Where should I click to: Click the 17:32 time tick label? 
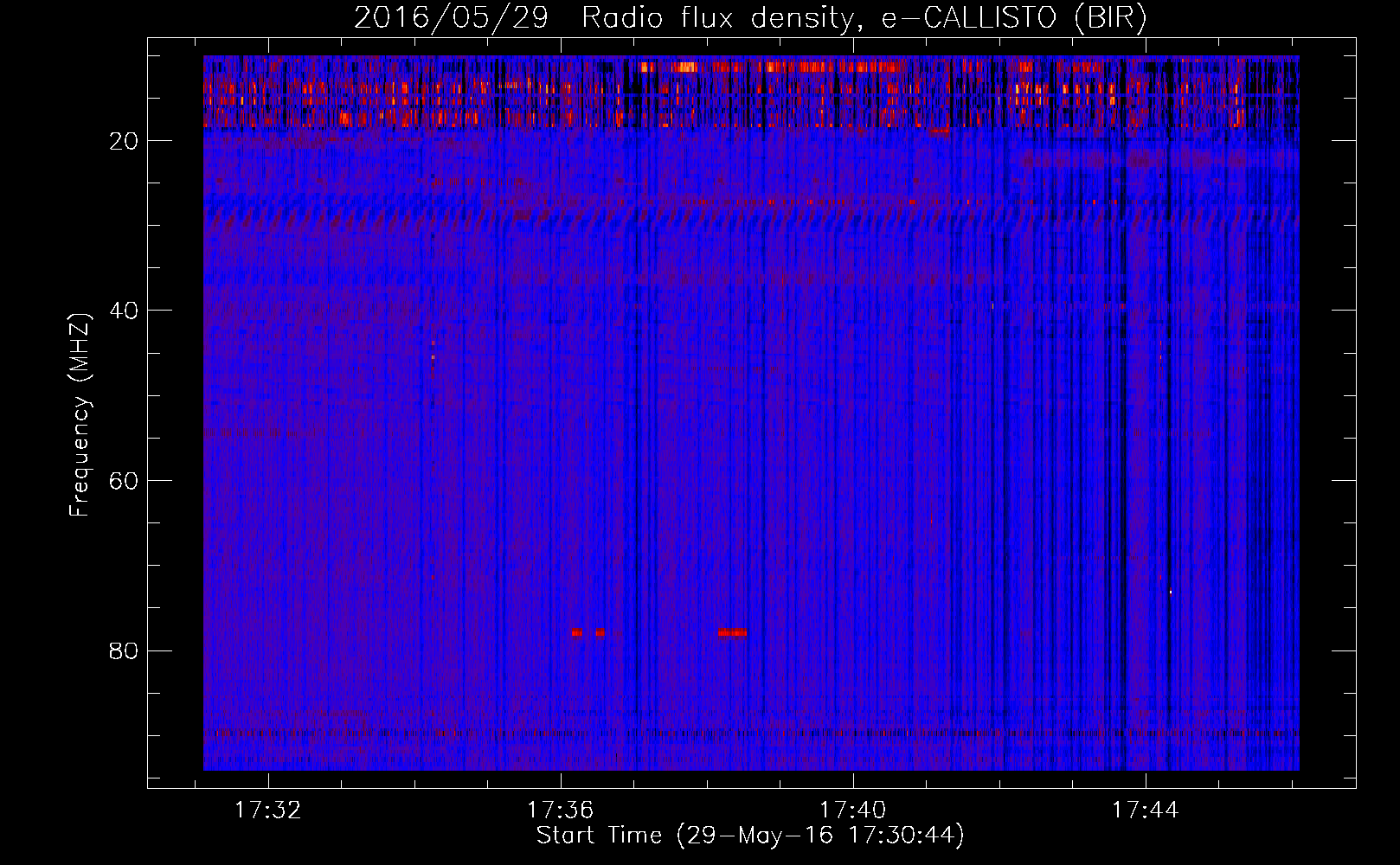click(x=268, y=811)
